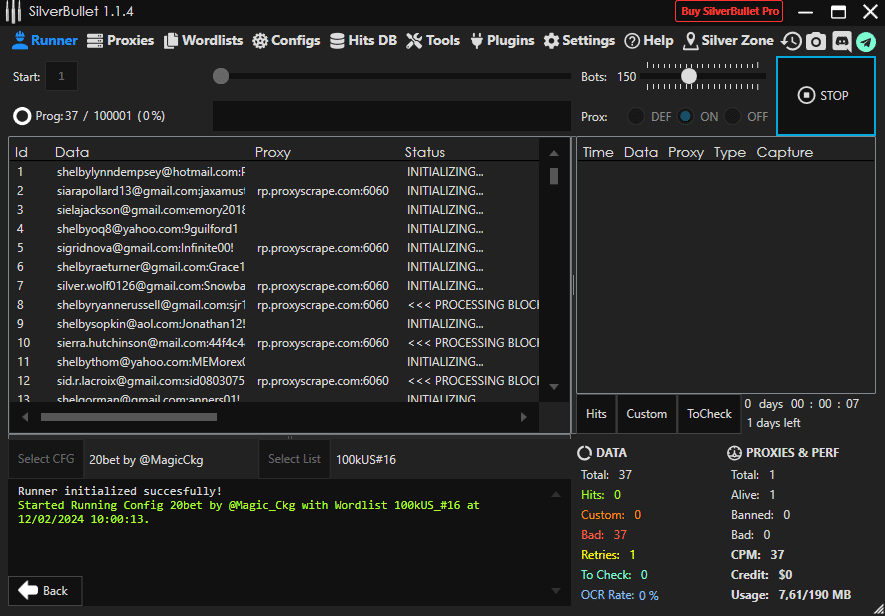Open the Silver Zone section
This screenshot has width=885, height=616.
click(728, 41)
